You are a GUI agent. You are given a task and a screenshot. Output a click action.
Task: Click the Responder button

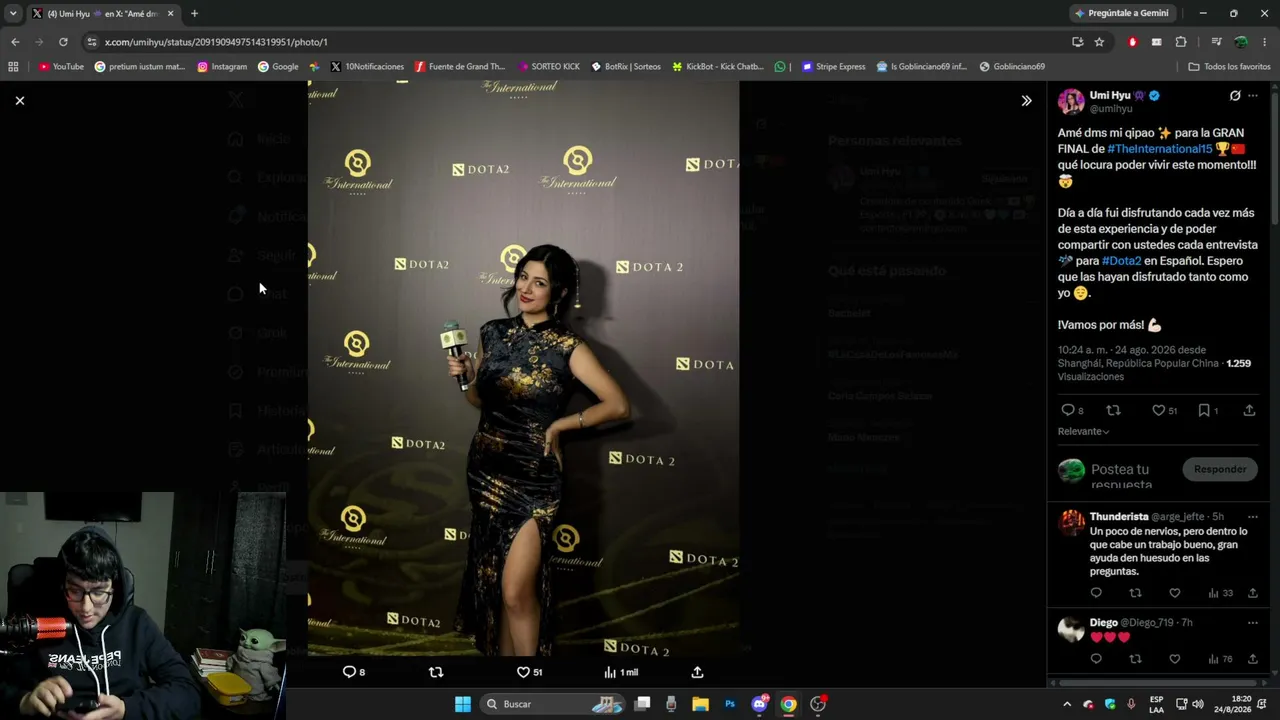click(1220, 469)
